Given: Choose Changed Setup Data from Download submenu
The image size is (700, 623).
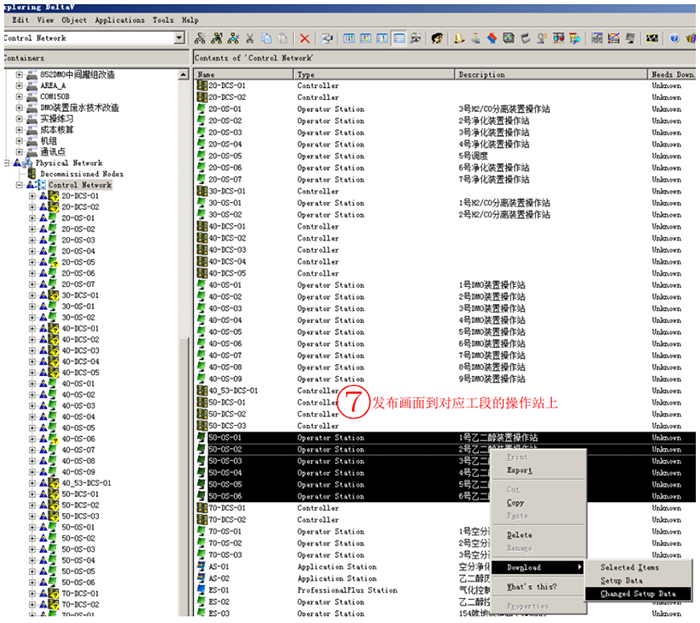Looking at the screenshot, I should [638, 593].
